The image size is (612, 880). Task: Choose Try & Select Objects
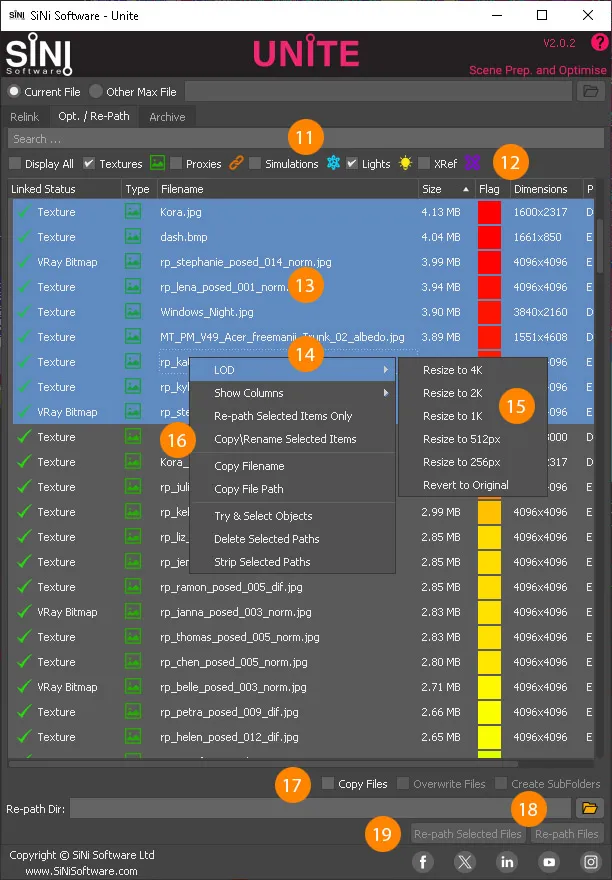click(x=293, y=516)
